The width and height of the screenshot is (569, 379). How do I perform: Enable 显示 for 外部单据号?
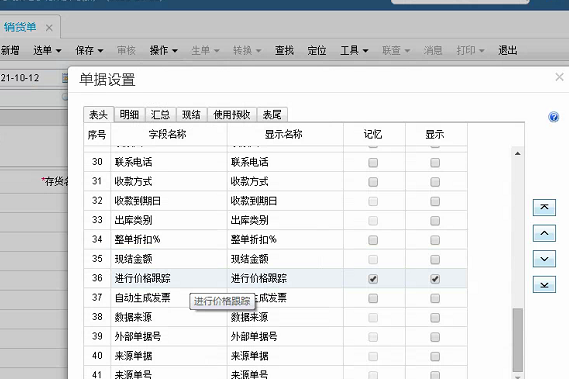coord(435,337)
